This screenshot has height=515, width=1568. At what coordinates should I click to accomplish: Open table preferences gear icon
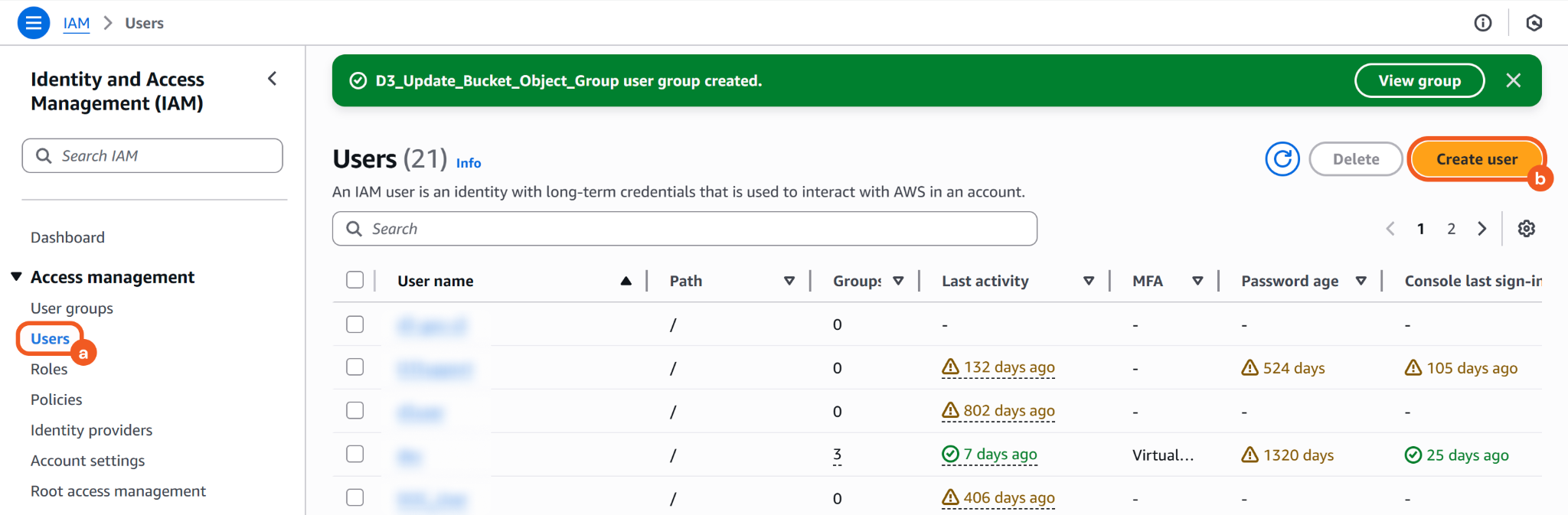(x=1526, y=229)
